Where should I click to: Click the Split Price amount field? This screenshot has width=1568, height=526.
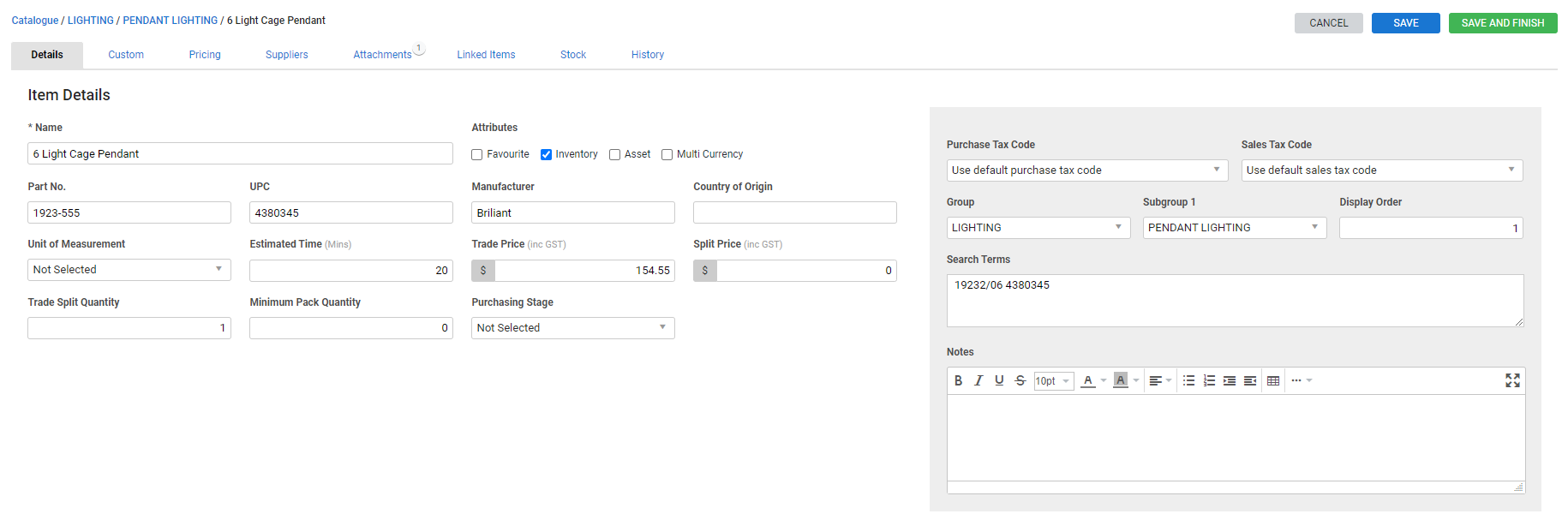pyautogui.click(x=806, y=271)
